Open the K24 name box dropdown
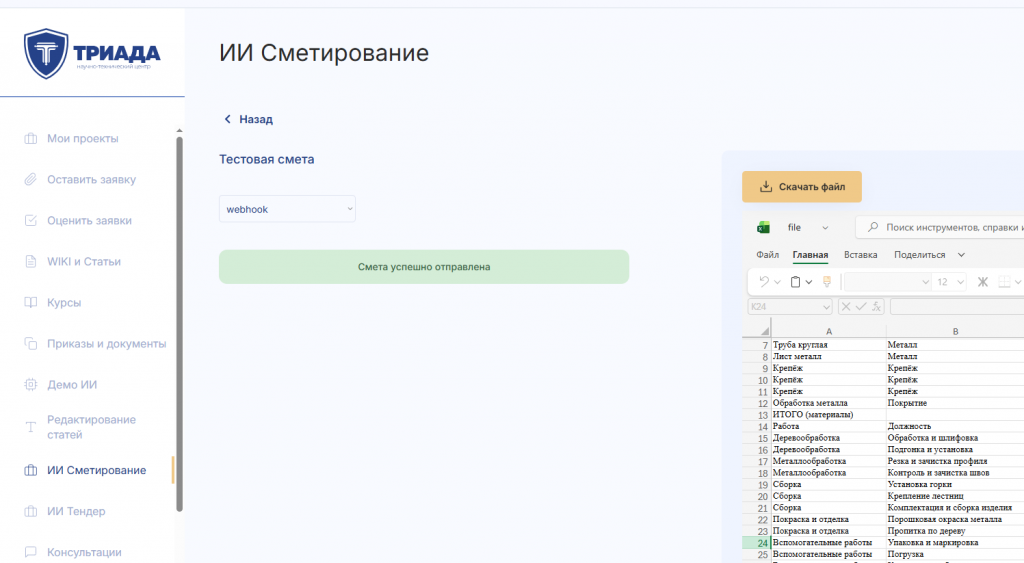1024x563 pixels. 825,307
